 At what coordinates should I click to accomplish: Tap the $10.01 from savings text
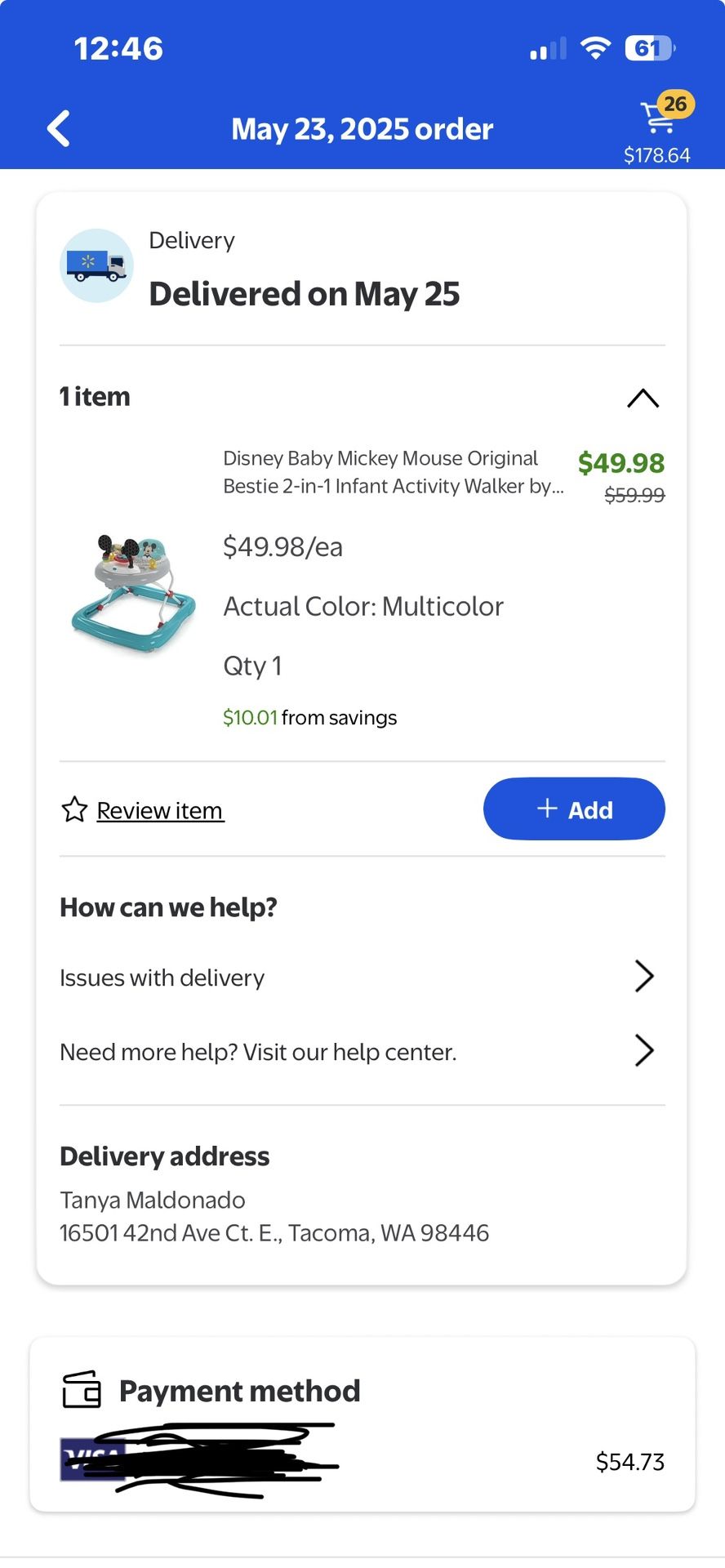(x=310, y=717)
